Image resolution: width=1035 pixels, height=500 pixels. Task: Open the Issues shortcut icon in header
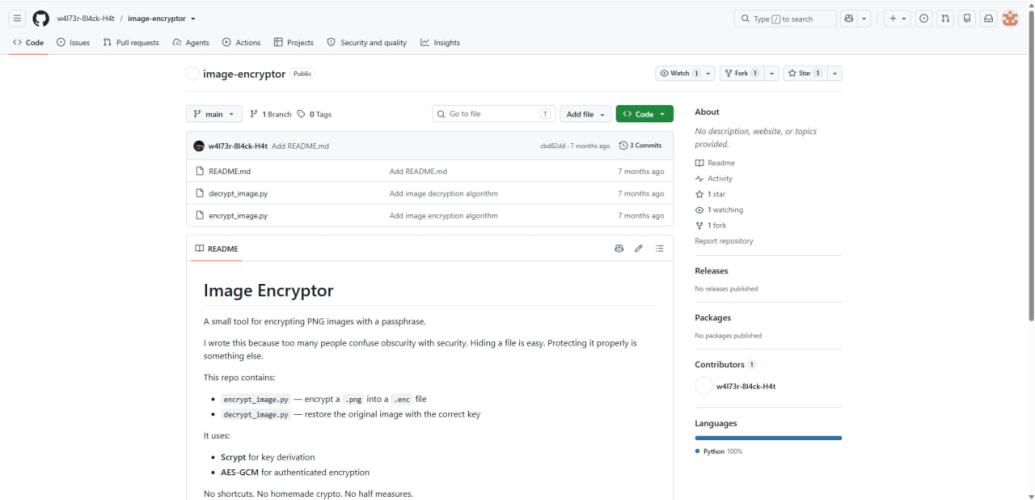coord(924,18)
